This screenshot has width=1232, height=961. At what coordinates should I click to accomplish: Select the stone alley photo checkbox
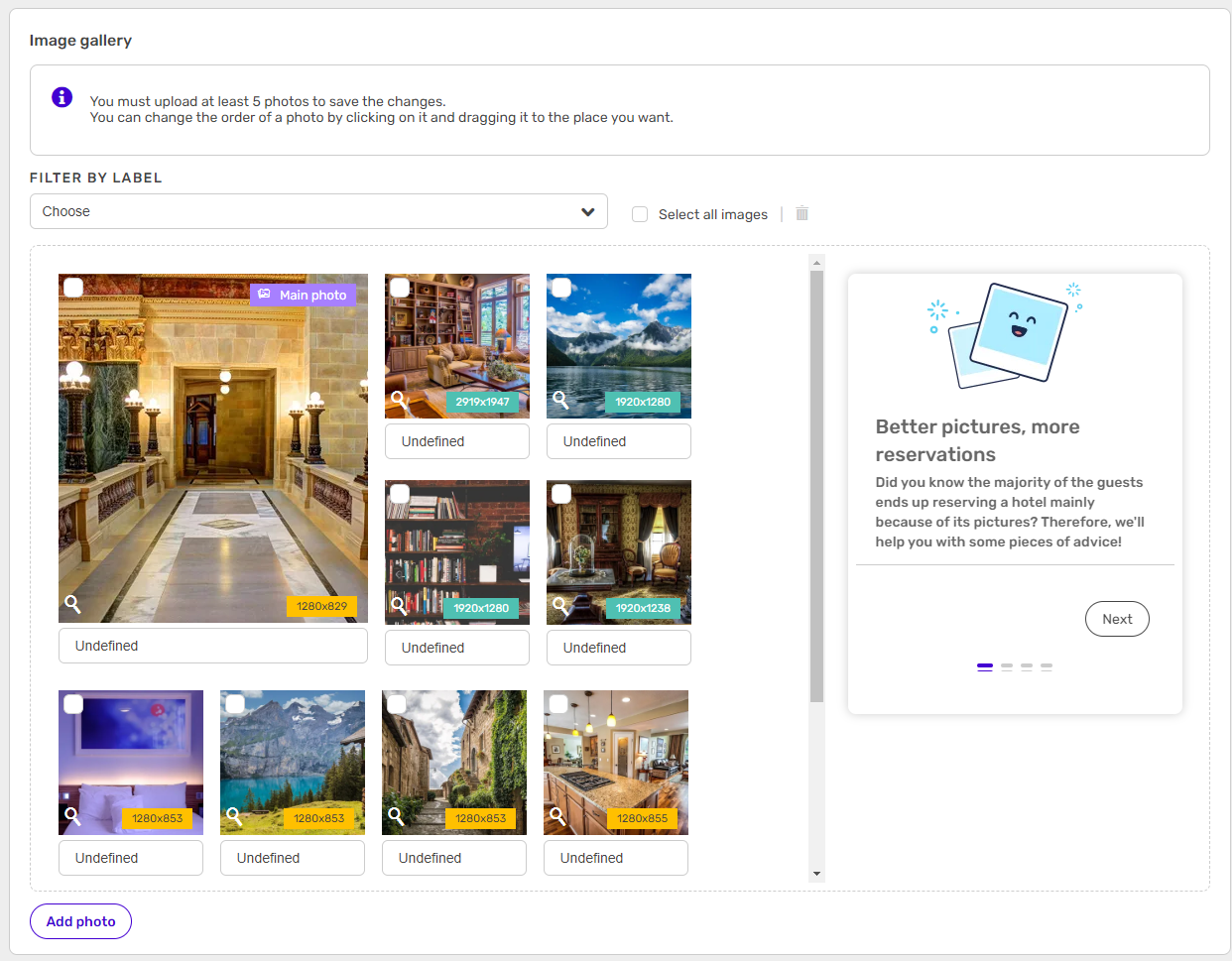click(397, 704)
